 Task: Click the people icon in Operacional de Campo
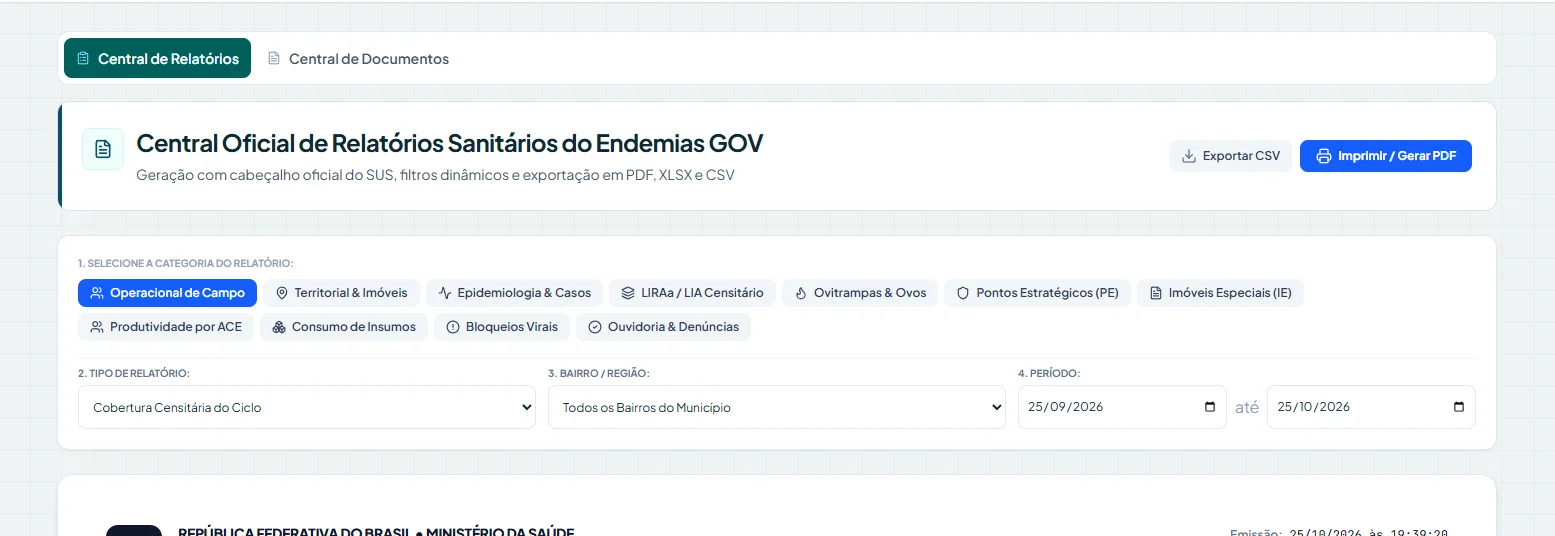click(x=97, y=293)
